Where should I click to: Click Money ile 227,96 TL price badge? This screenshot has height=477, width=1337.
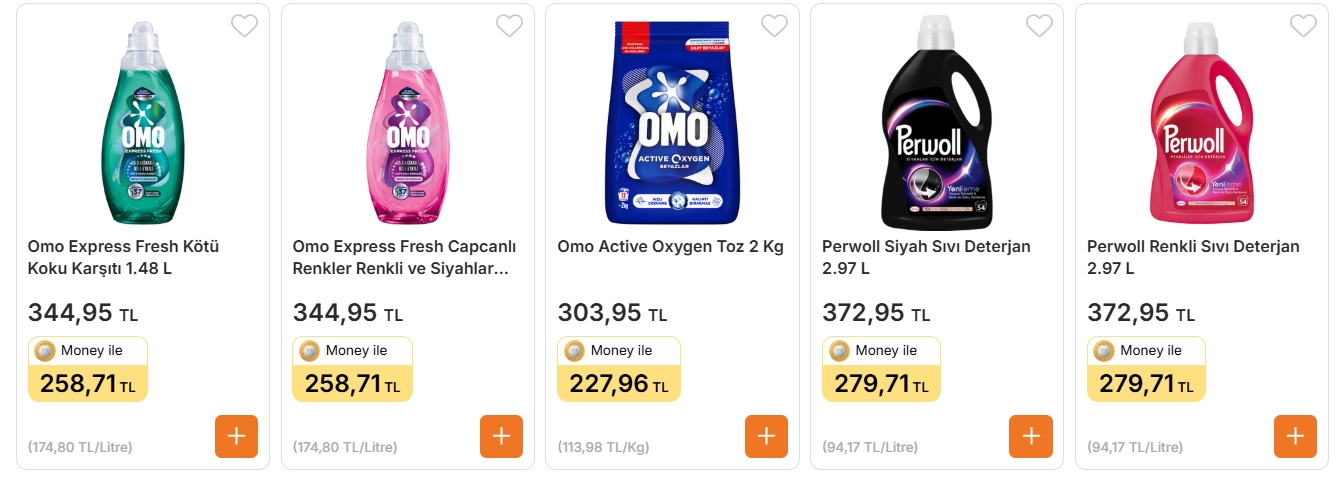[x=618, y=370]
